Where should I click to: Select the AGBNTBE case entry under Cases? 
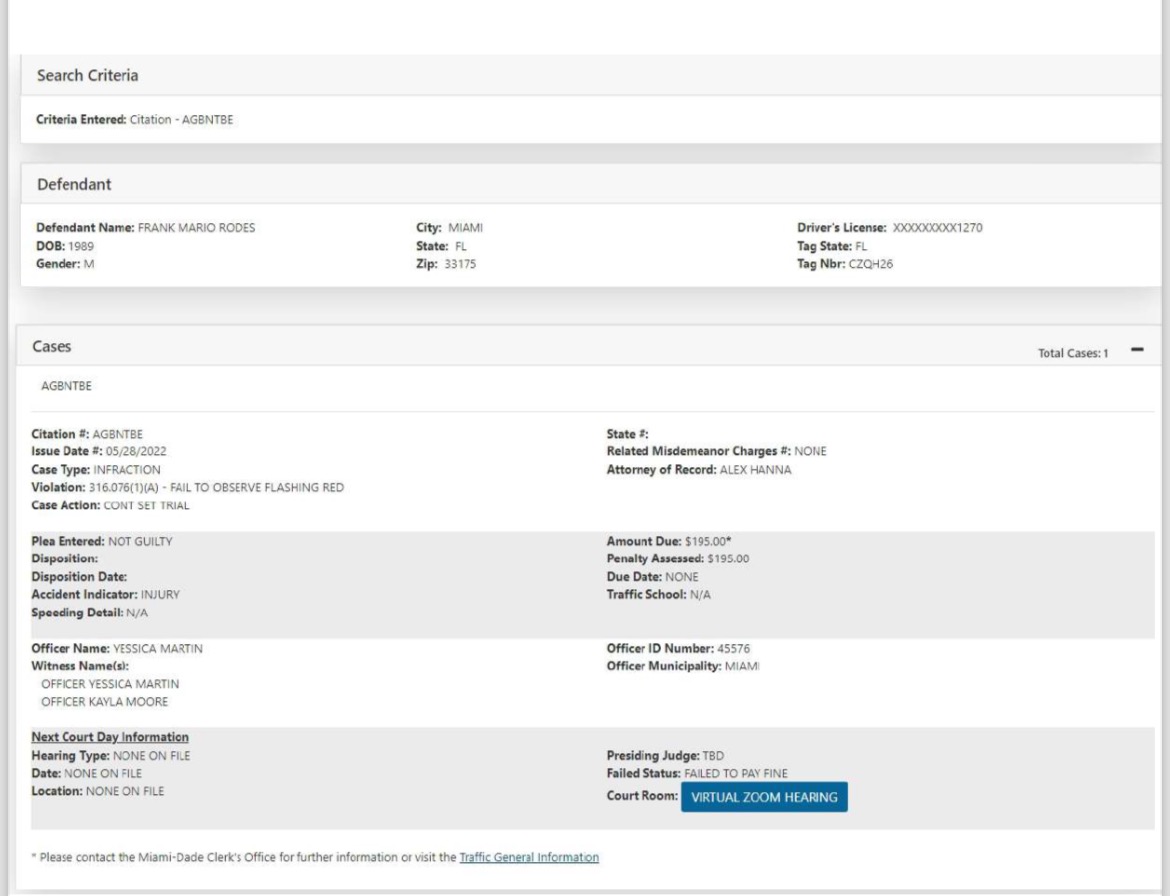60,384
